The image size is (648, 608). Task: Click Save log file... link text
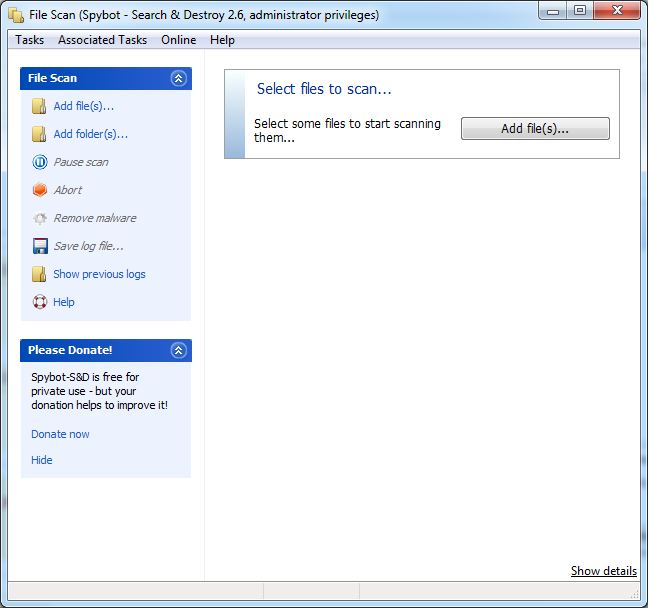click(88, 246)
